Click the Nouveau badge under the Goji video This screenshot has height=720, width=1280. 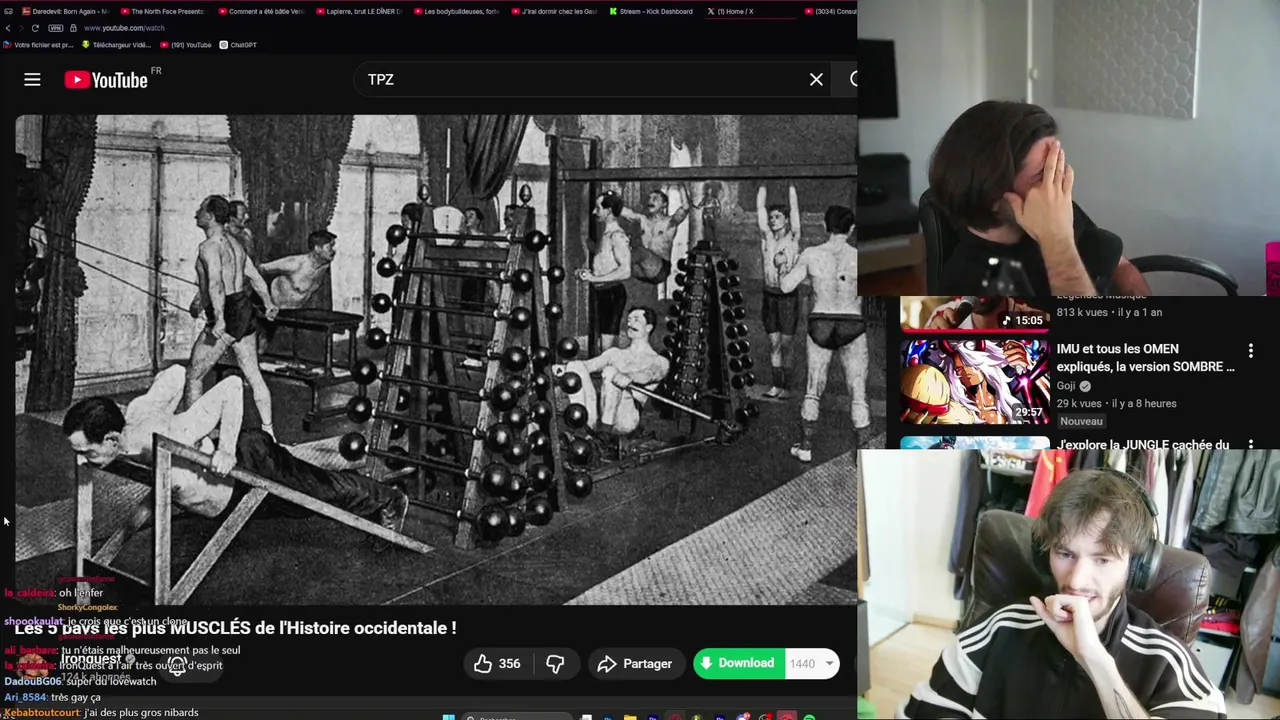click(x=1081, y=421)
